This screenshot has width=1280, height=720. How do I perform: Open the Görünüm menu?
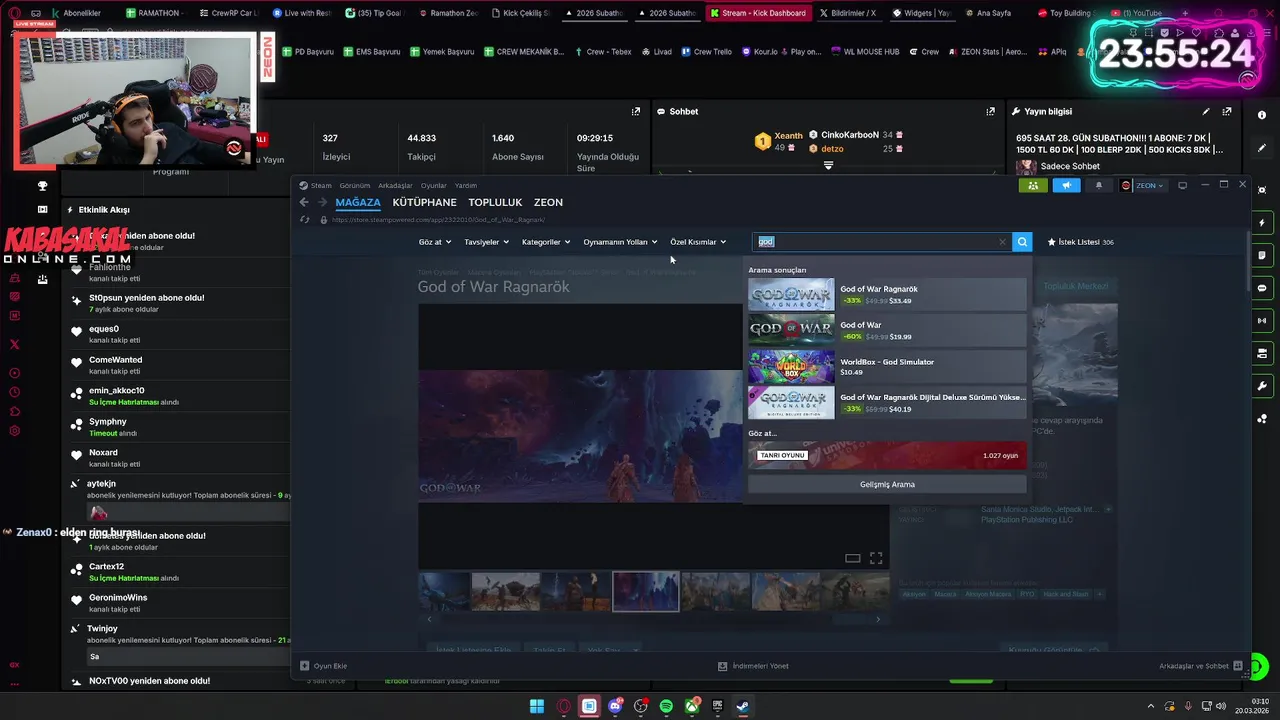(354, 185)
